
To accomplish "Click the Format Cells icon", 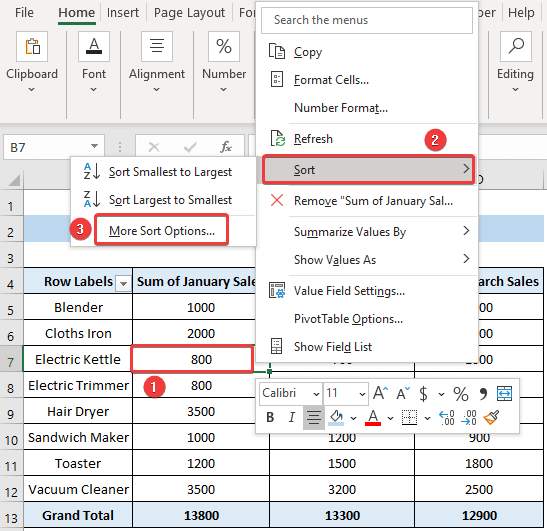I will click(x=277, y=80).
